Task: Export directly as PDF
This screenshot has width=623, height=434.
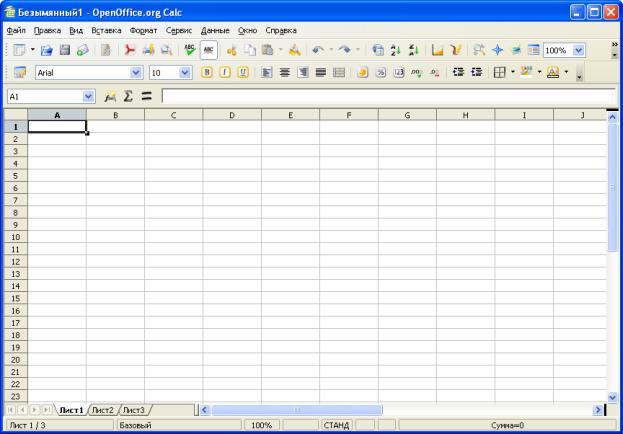Action: pyautogui.click(x=130, y=50)
